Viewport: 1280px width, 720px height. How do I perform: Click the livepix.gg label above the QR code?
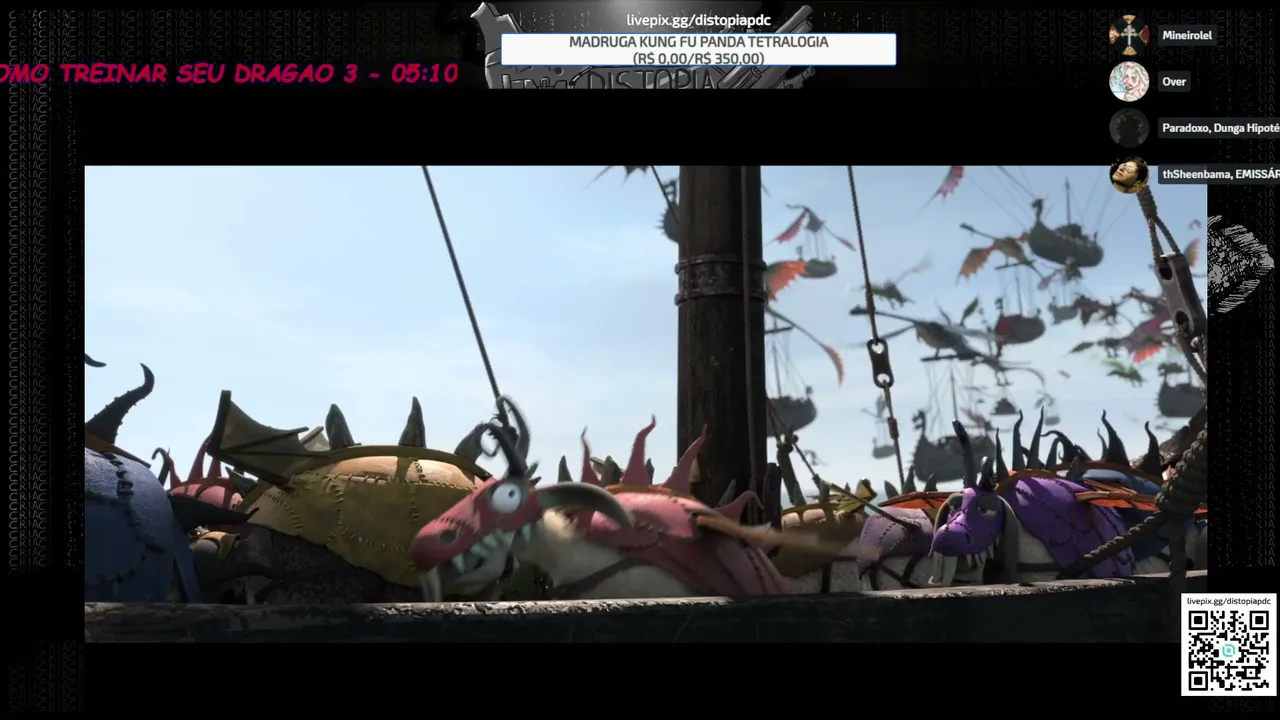pos(1229,601)
